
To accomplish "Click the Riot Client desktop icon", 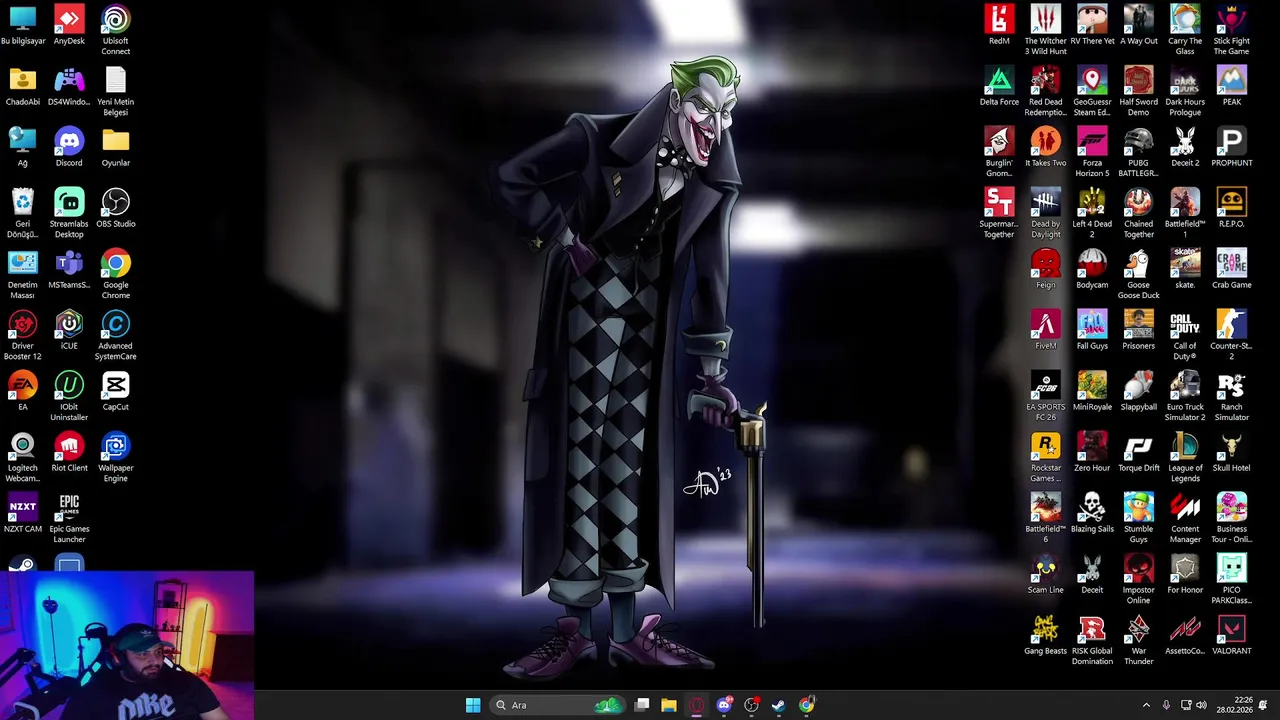I will (69, 452).
